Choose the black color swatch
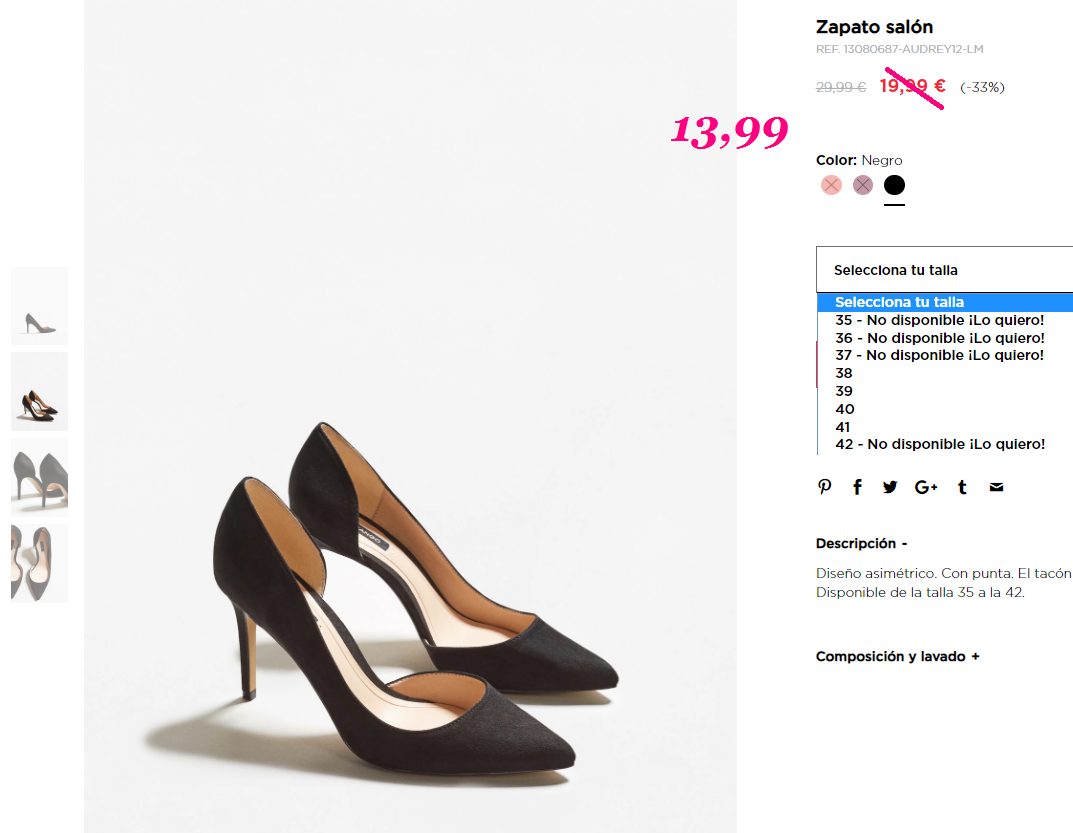 [x=894, y=185]
